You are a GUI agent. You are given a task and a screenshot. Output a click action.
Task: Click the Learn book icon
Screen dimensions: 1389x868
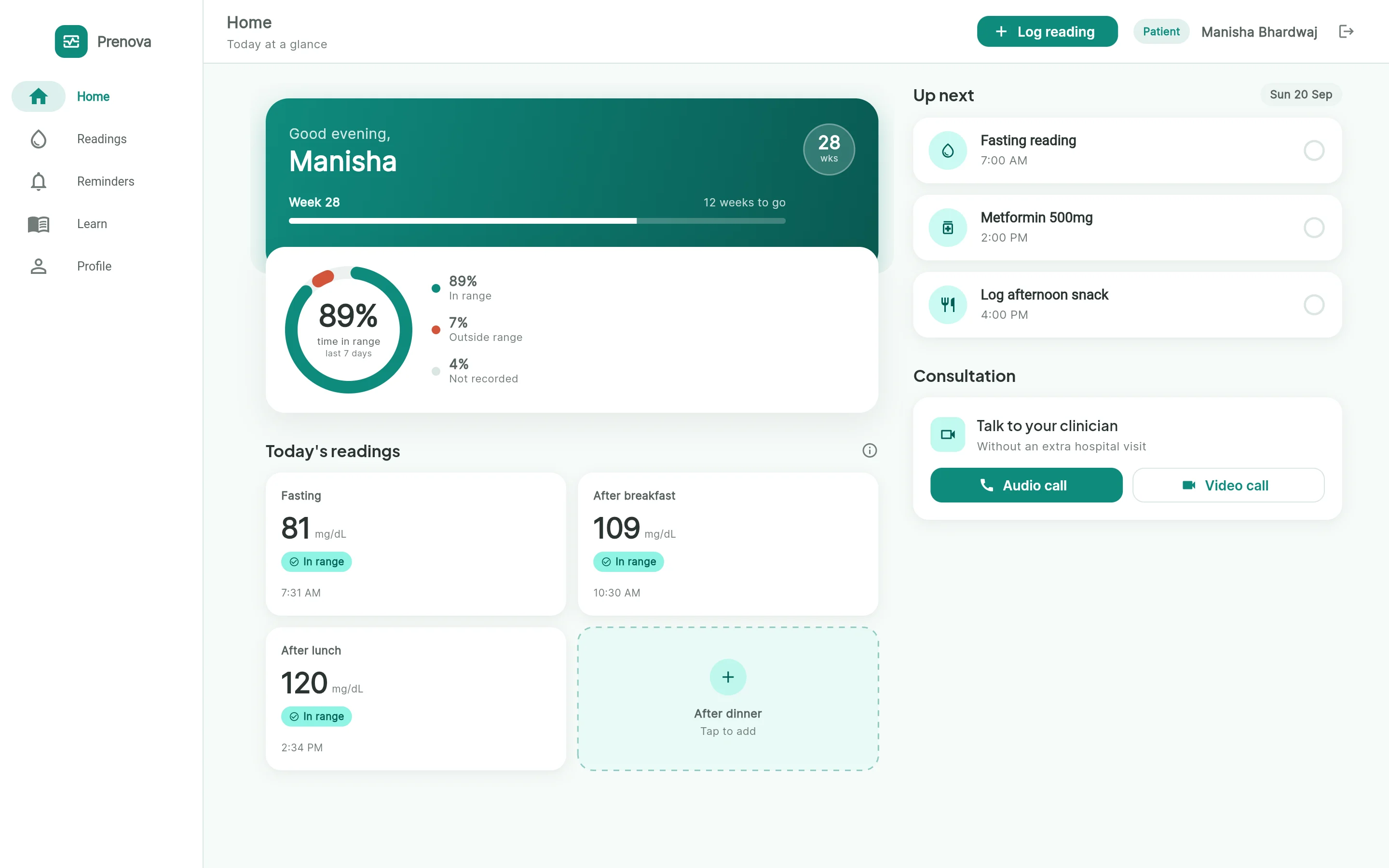coord(39,224)
